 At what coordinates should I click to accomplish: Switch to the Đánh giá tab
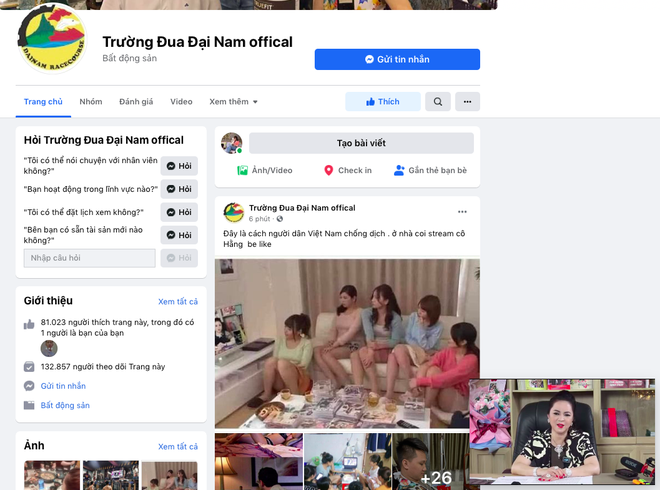[136, 102]
